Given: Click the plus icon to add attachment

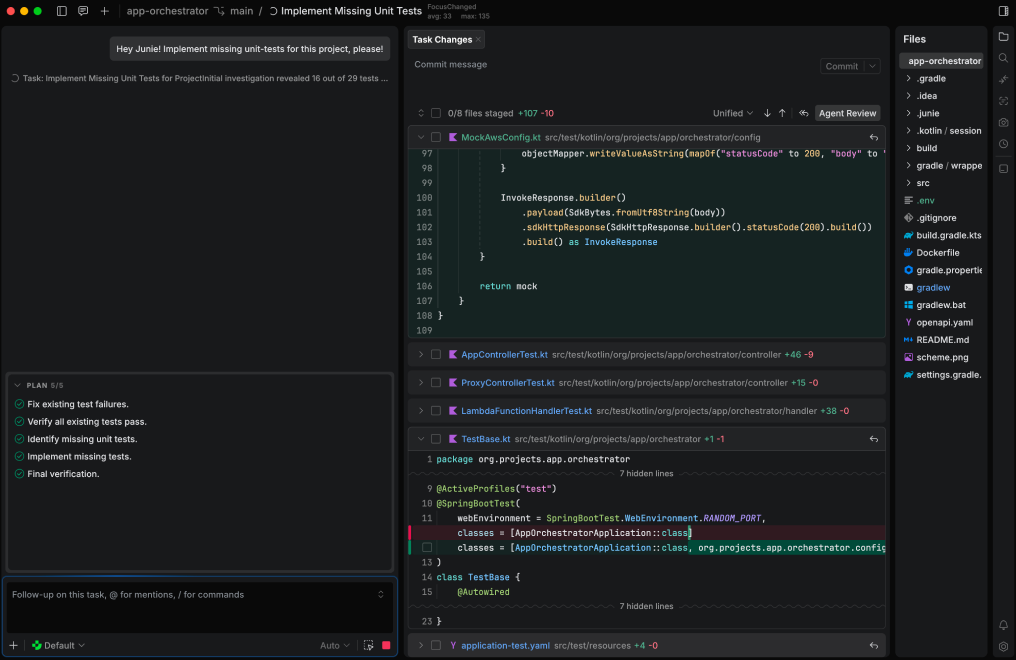Looking at the screenshot, I should pos(13,646).
